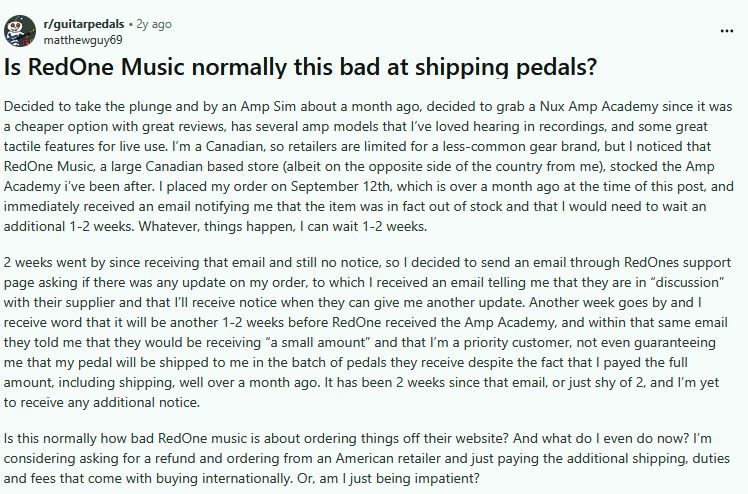Viewport: 748px width, 494px height.
Task: Click the post title about RedOne Music
Action: click(x=301, y=68)
